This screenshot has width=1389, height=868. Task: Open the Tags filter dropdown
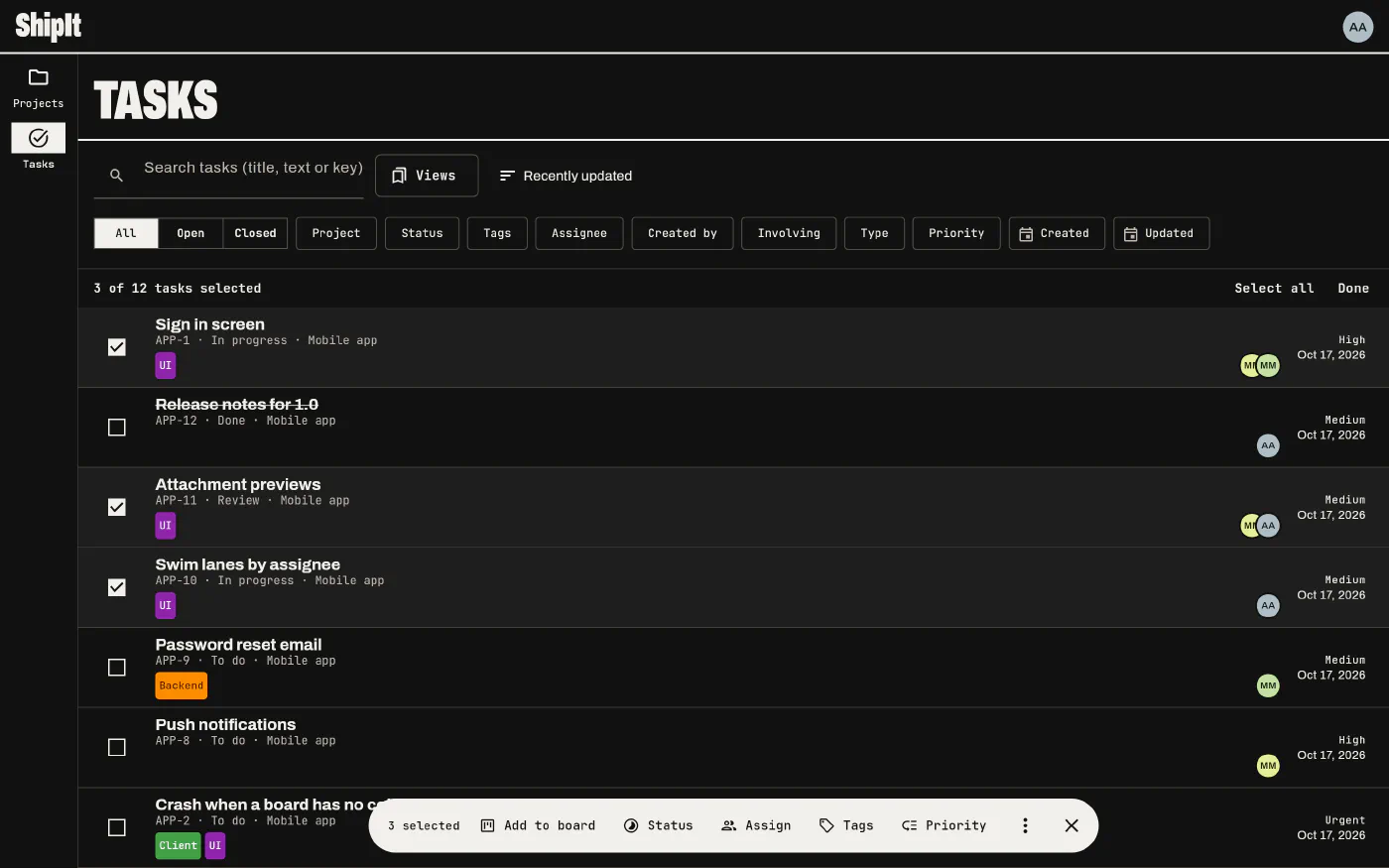pyautogui.click(x=497, y=233)
